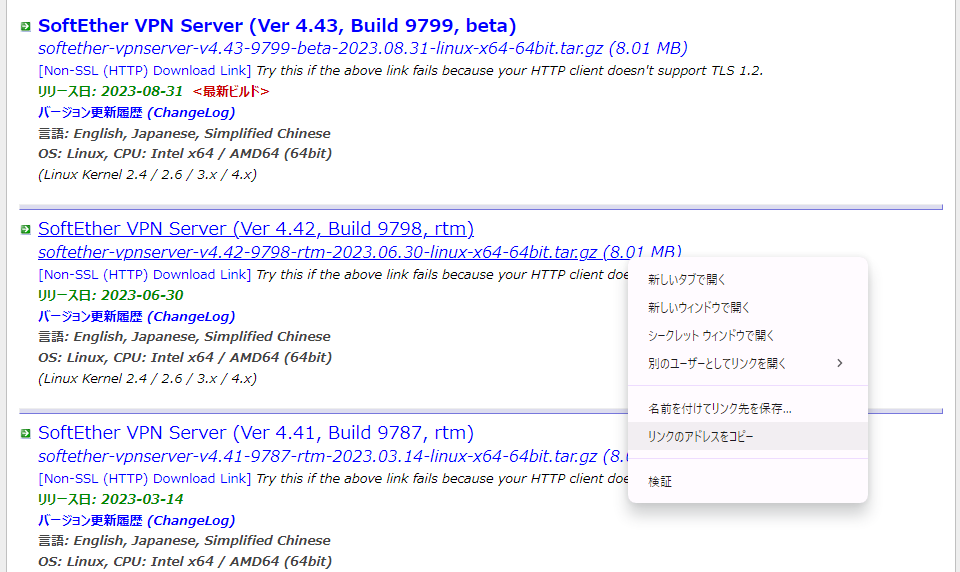Open Non-SSL download link for Ver 4.42
The width and height of the screenshot is (960, 572).
144,274
